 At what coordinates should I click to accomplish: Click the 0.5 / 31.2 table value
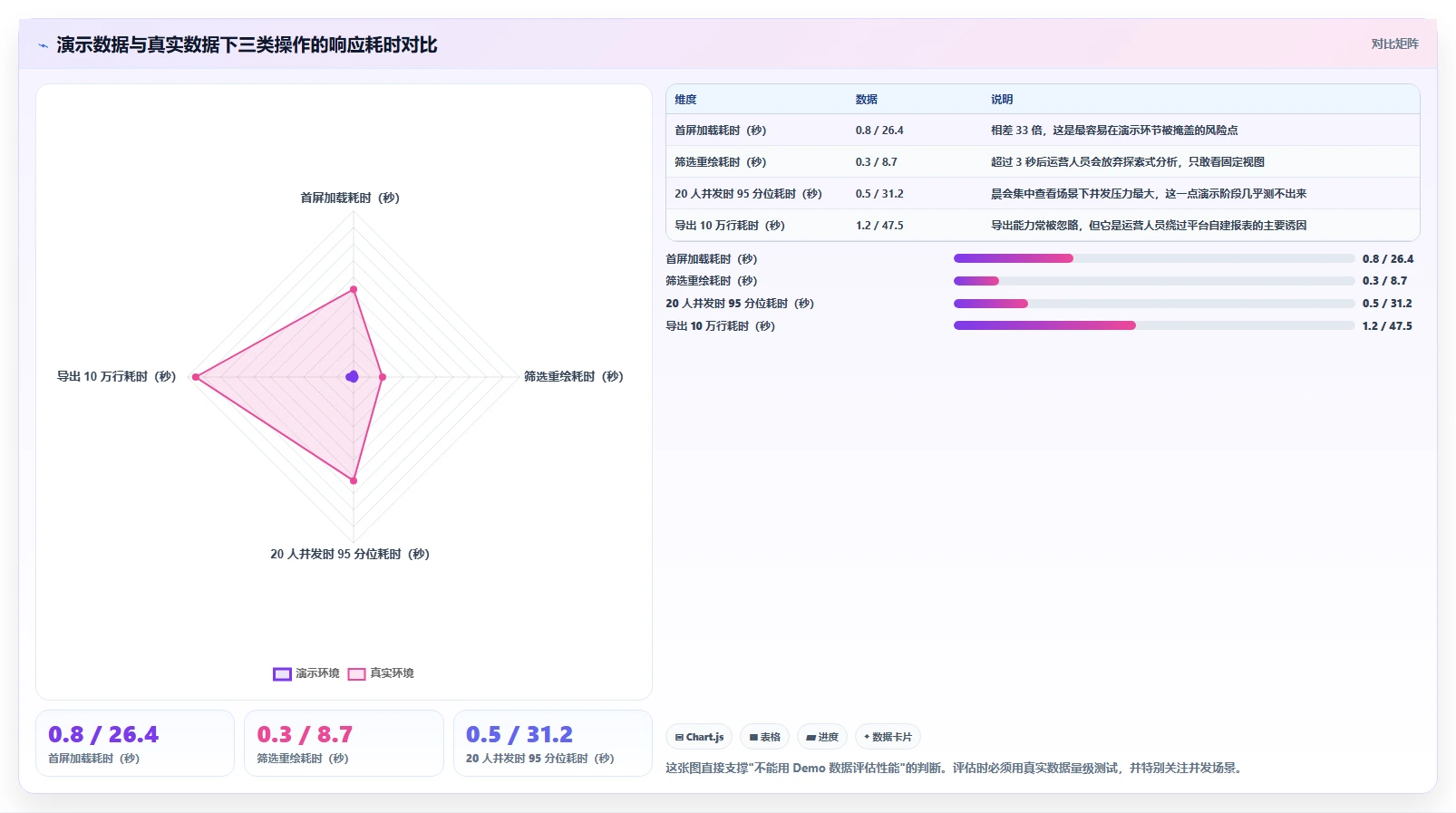[x=879, y=194]
